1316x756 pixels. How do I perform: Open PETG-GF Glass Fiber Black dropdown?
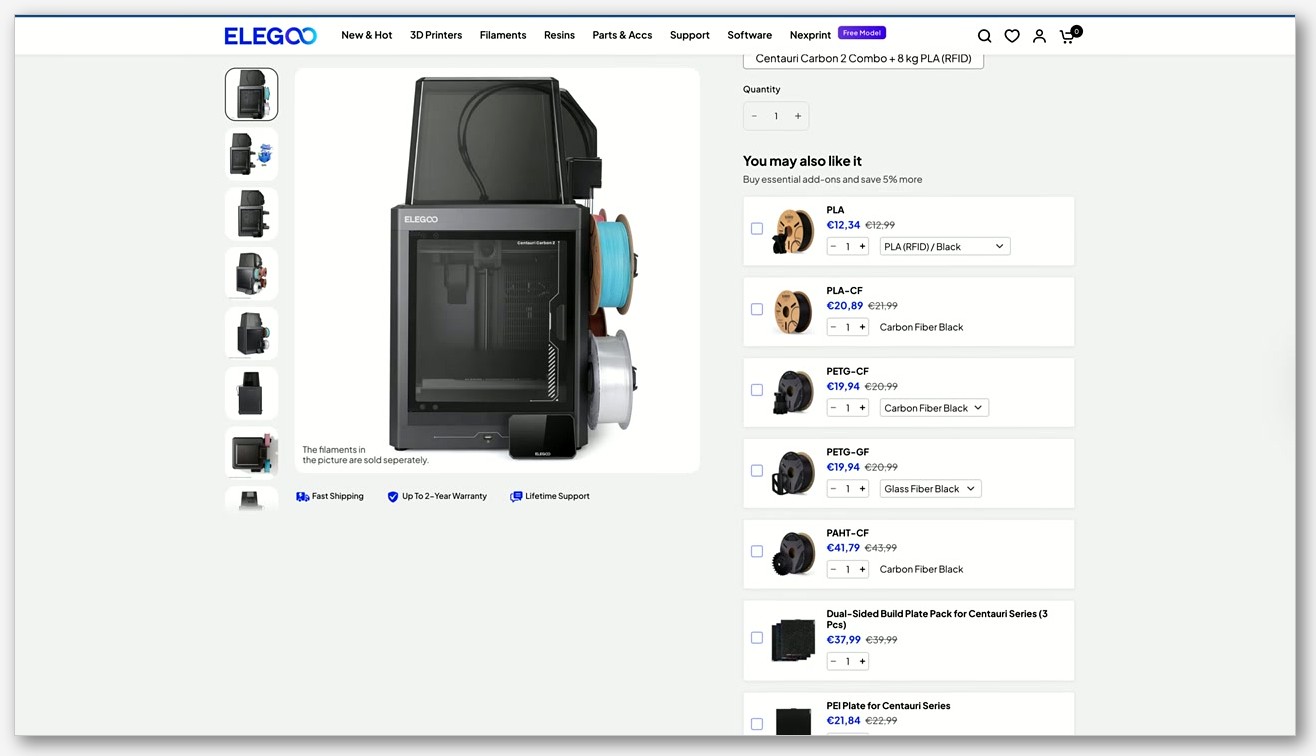click(x=931, y=489)
